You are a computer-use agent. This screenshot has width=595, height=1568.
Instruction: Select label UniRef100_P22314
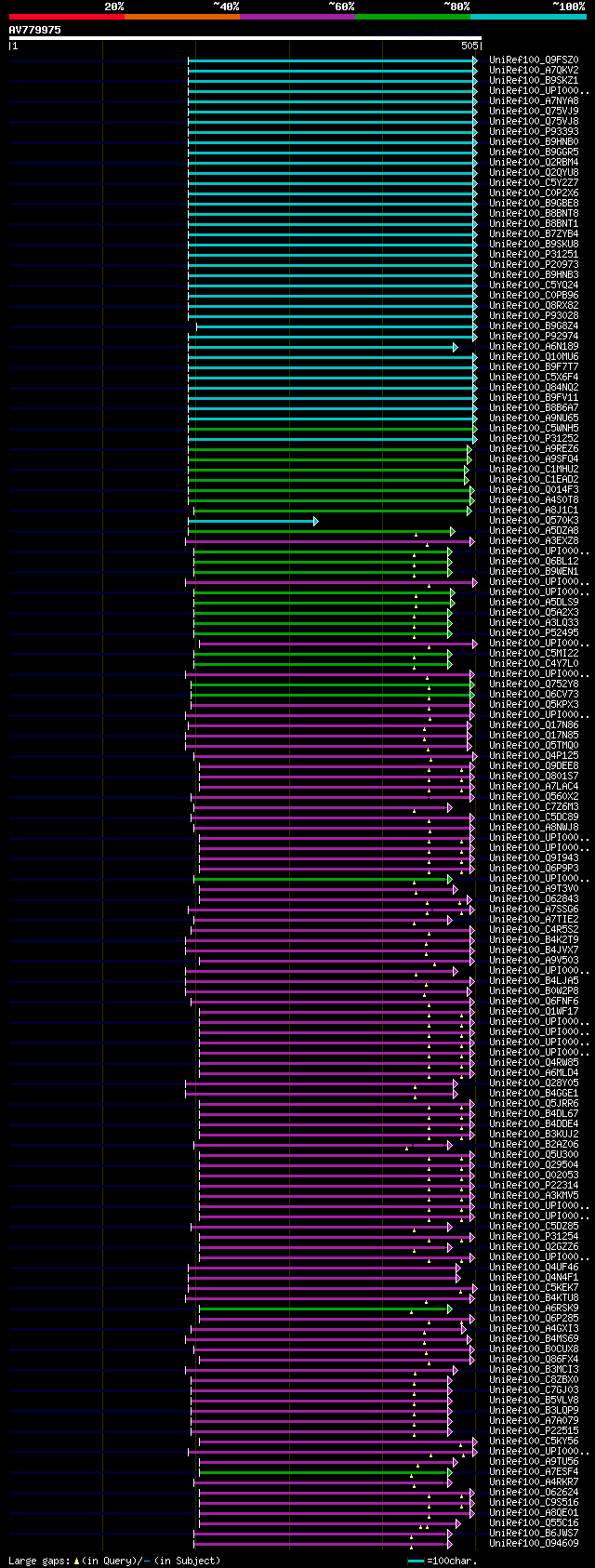[534, 1185]
